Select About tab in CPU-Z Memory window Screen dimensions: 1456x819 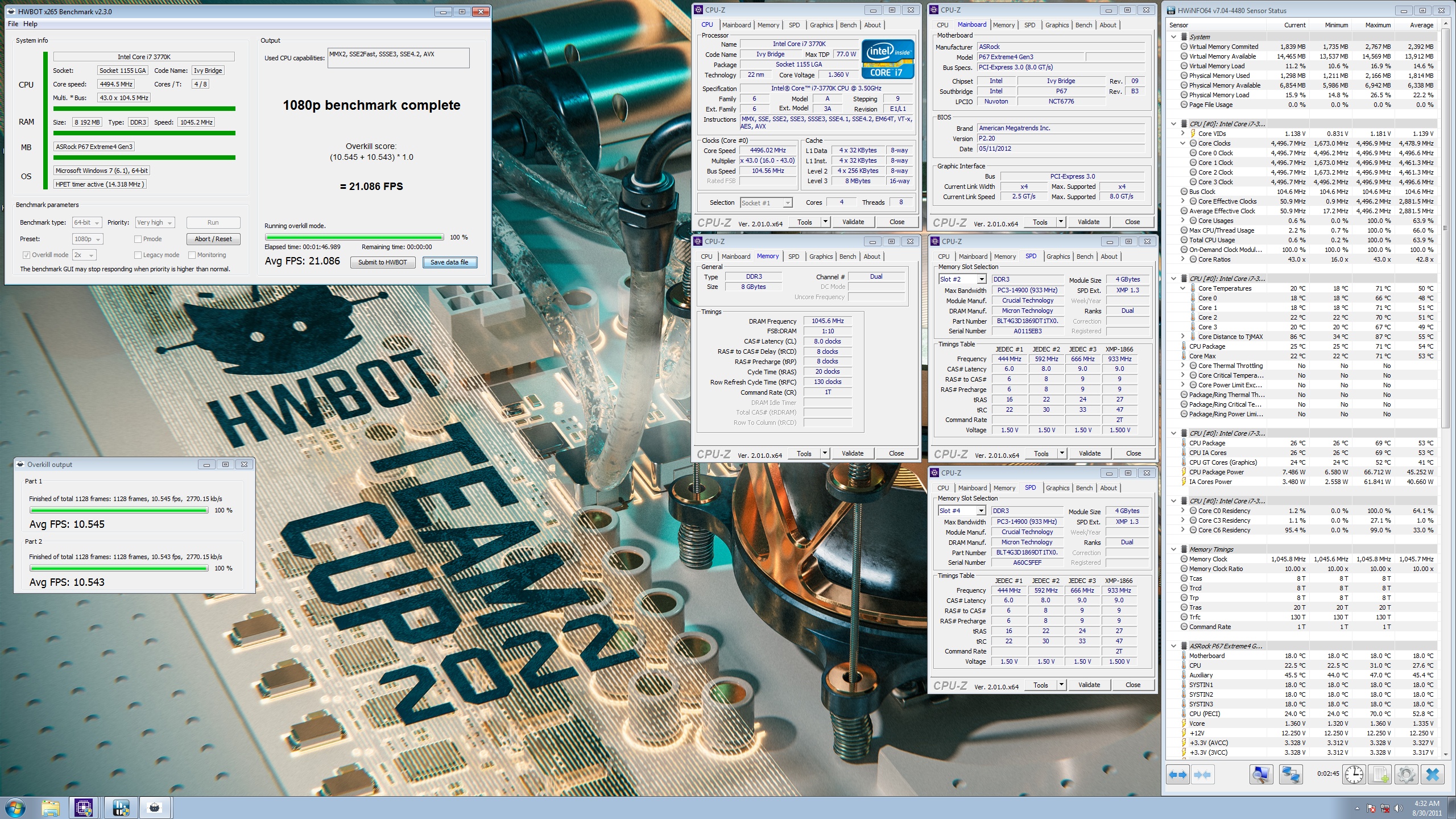coord(872,257)
